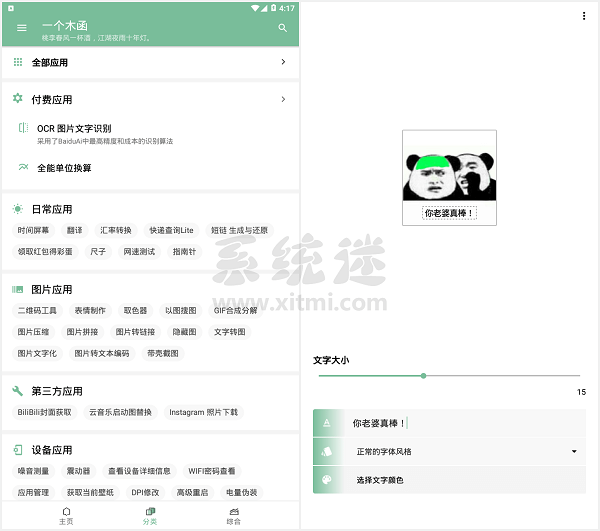
Task: Open the 高级重启 chip
Action: point(192,492)
